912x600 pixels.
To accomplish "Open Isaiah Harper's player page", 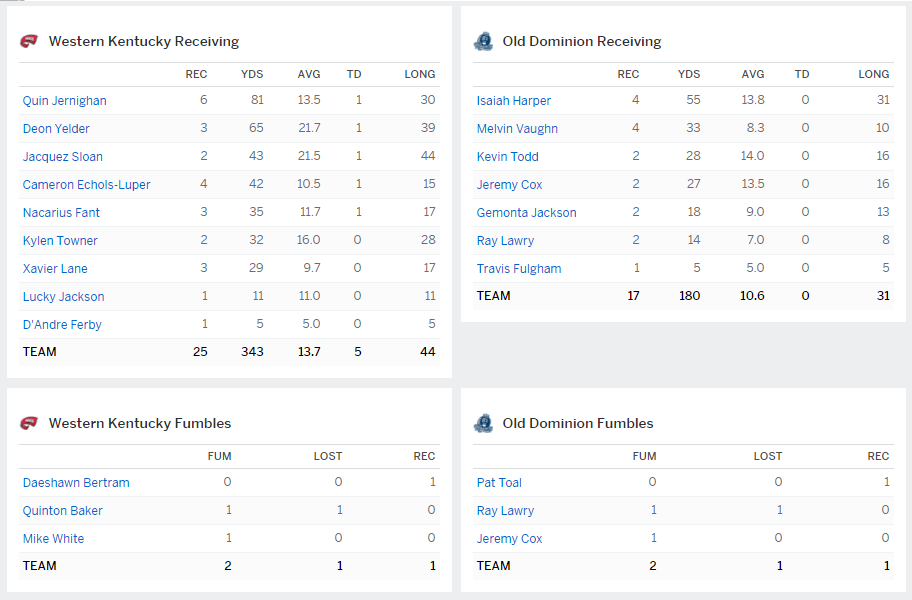I will pos(513,101).
